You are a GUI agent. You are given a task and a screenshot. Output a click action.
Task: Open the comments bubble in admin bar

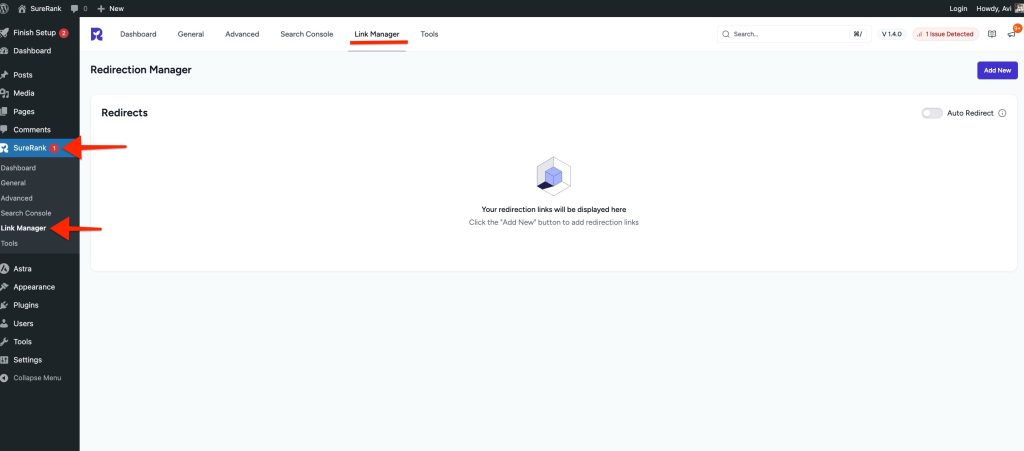point(79,8)
